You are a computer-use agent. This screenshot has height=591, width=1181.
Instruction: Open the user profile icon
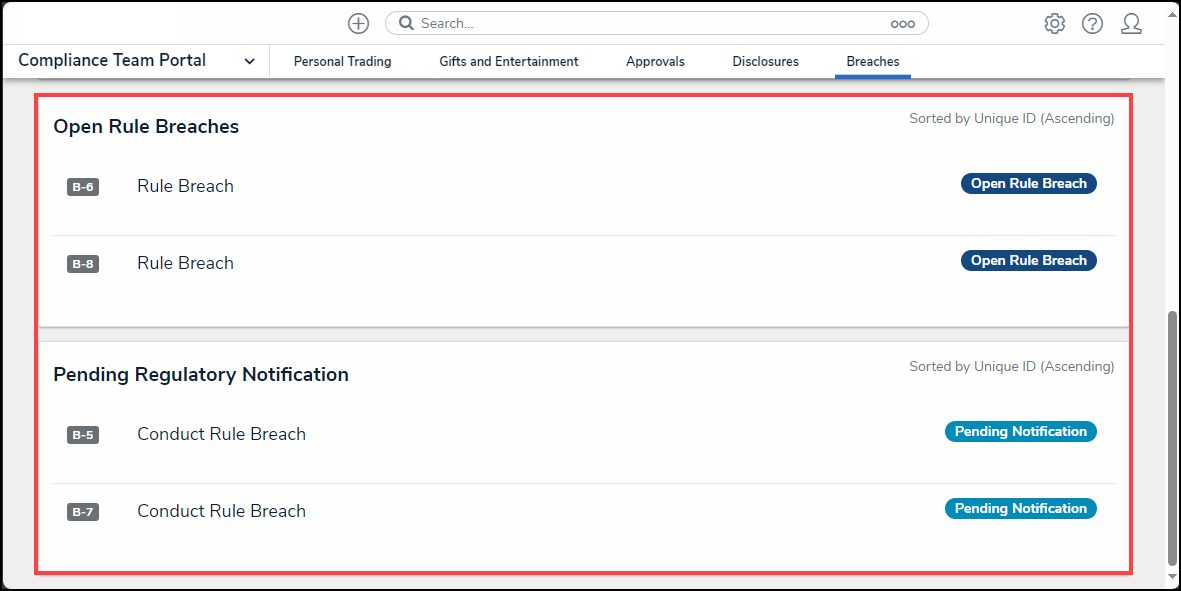(1131, 24)
